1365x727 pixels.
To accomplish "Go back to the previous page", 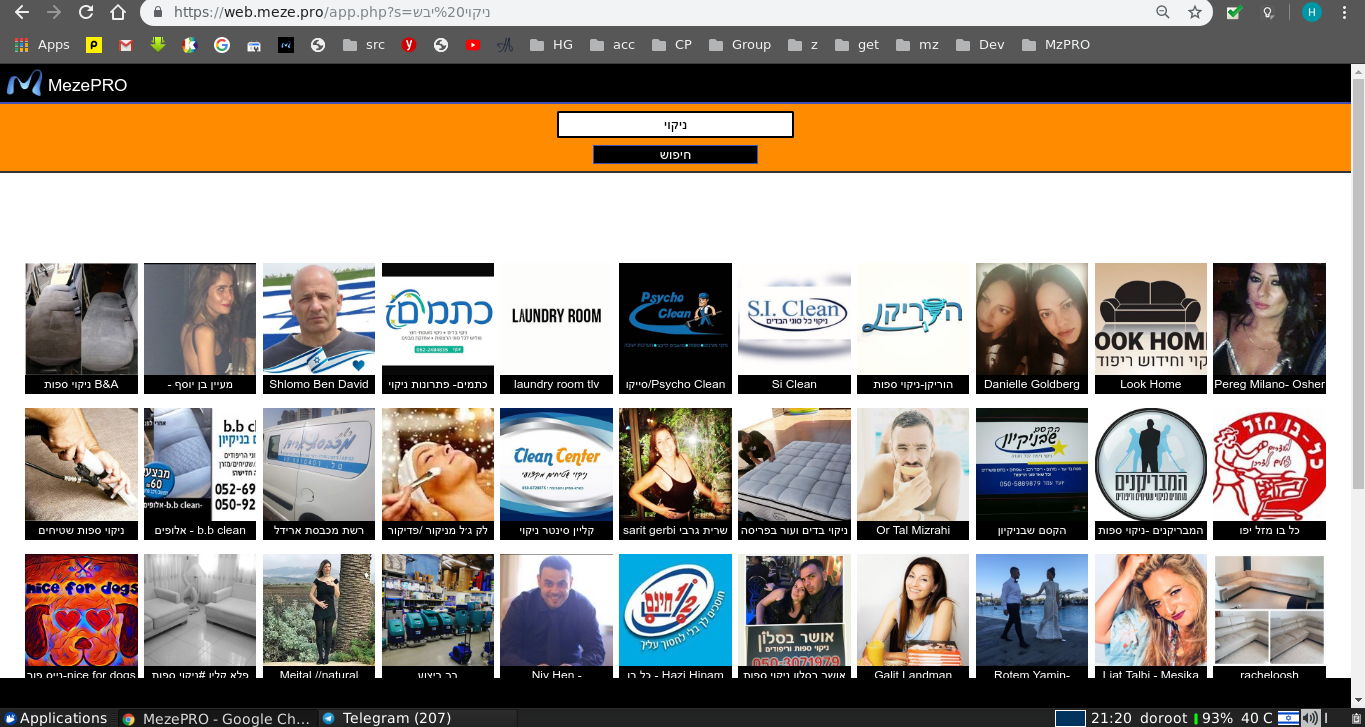I will pos(22,12).
